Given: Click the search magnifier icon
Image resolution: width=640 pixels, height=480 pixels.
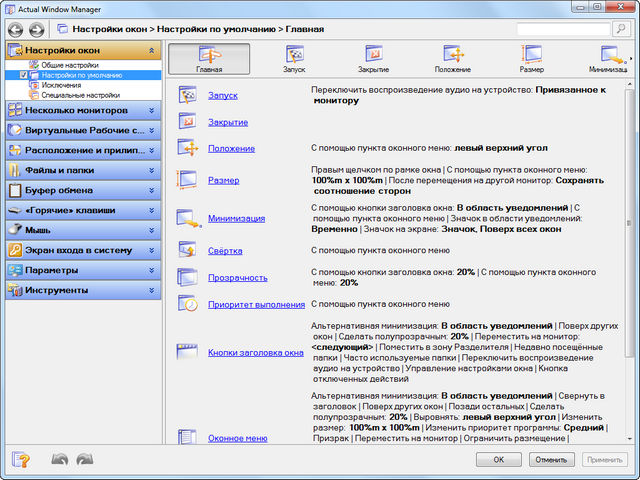Looking at the screenshot, I should (x=619, y=30).
